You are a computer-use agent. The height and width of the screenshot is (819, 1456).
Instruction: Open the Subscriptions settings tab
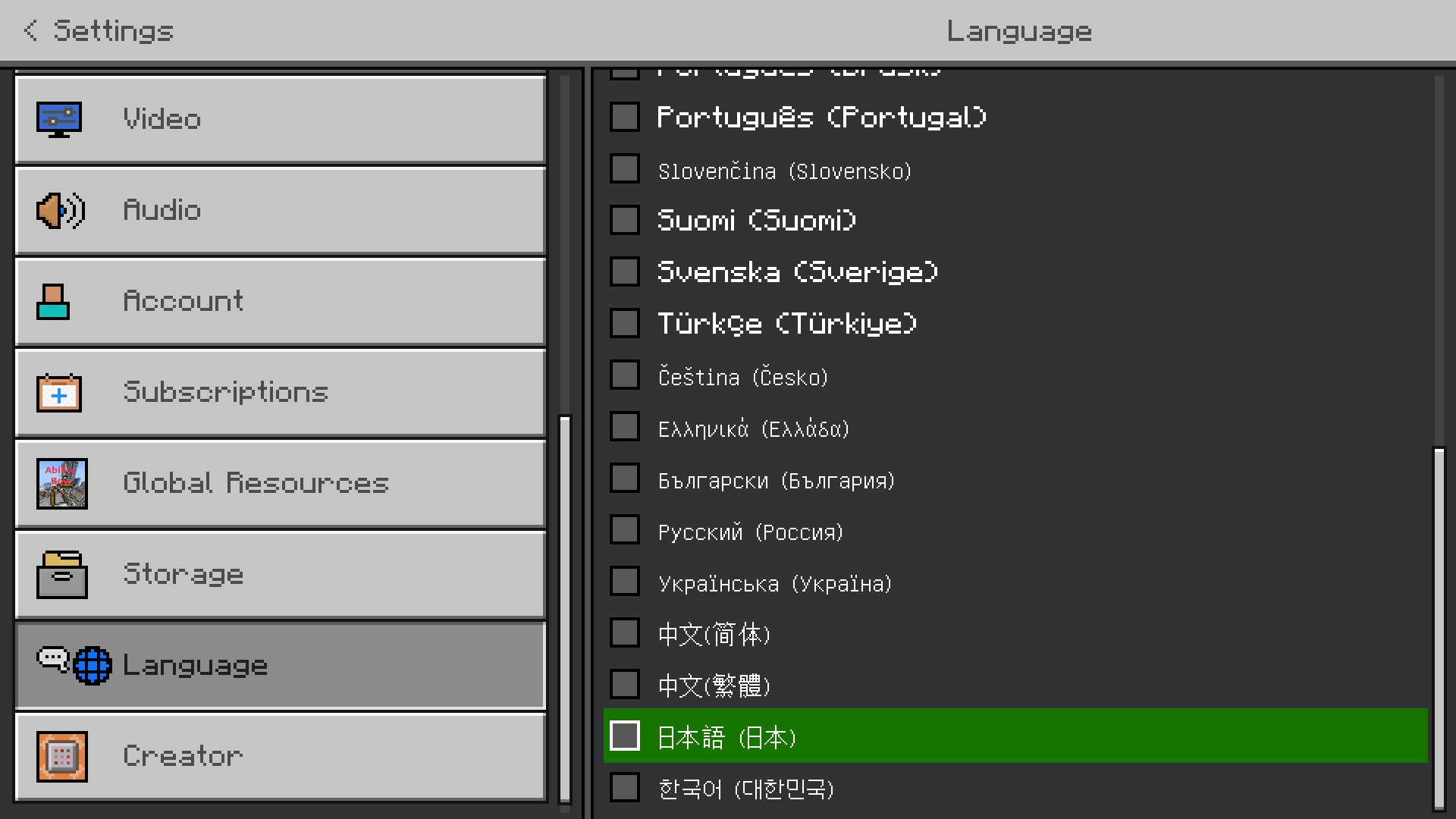tap(281, 392)
